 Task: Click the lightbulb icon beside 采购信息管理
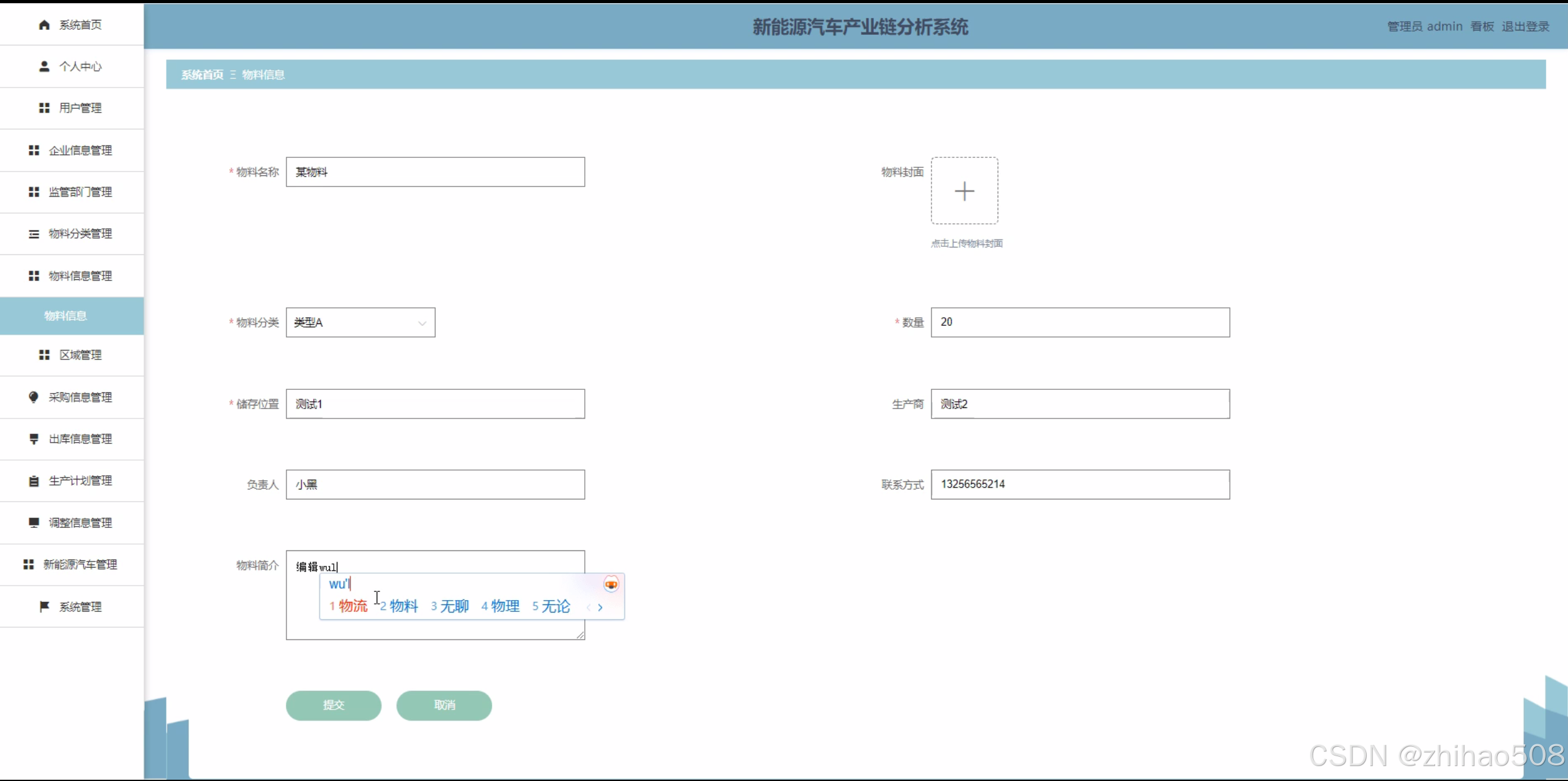pyautogui.click(x=34, y=397)
